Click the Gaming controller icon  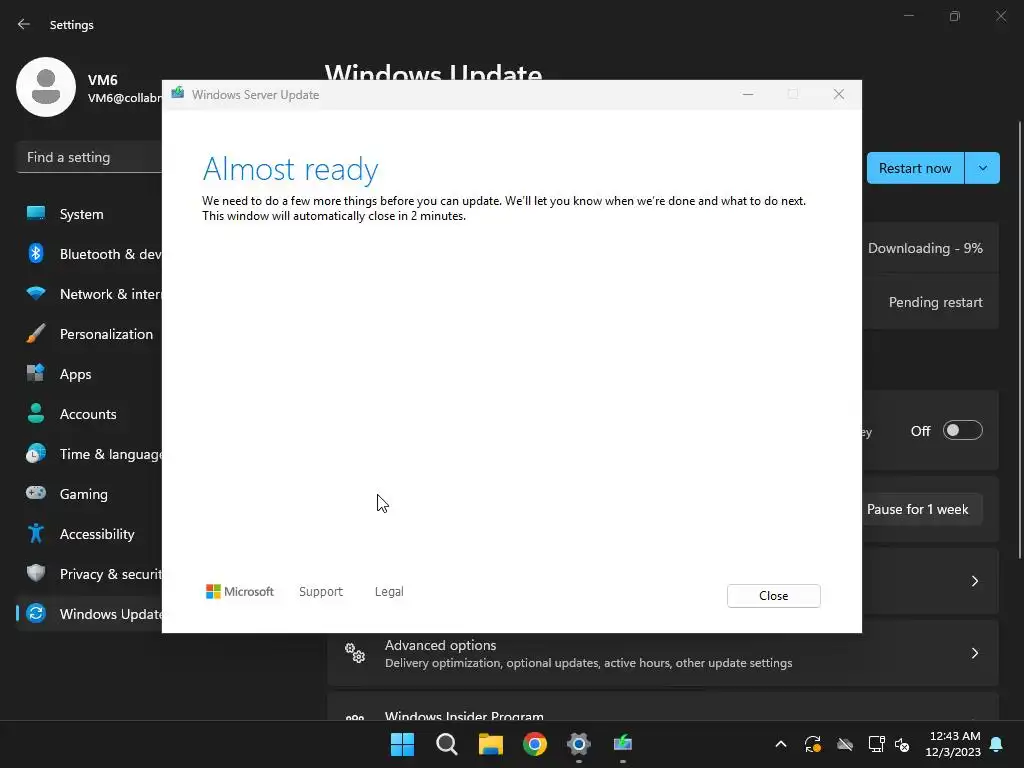[36, 493]
